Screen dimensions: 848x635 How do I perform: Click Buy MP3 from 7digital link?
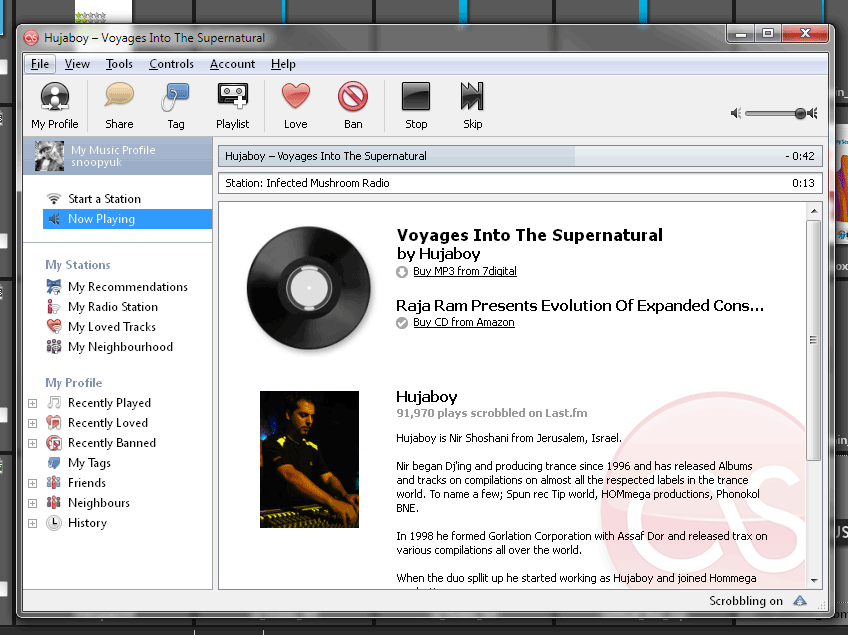(465, 271)
